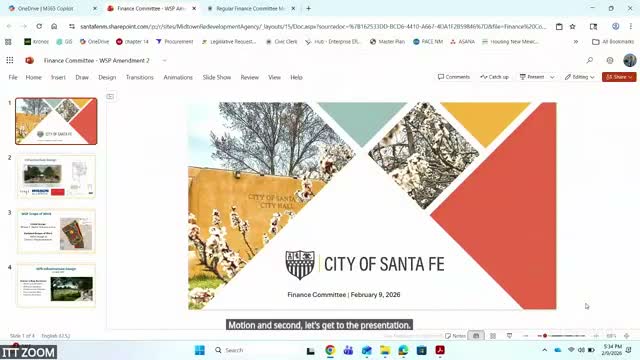This screenshot has width=640, height=360.
Task: Open PowerPoint settings gear
Action: [x=610, y=60]
